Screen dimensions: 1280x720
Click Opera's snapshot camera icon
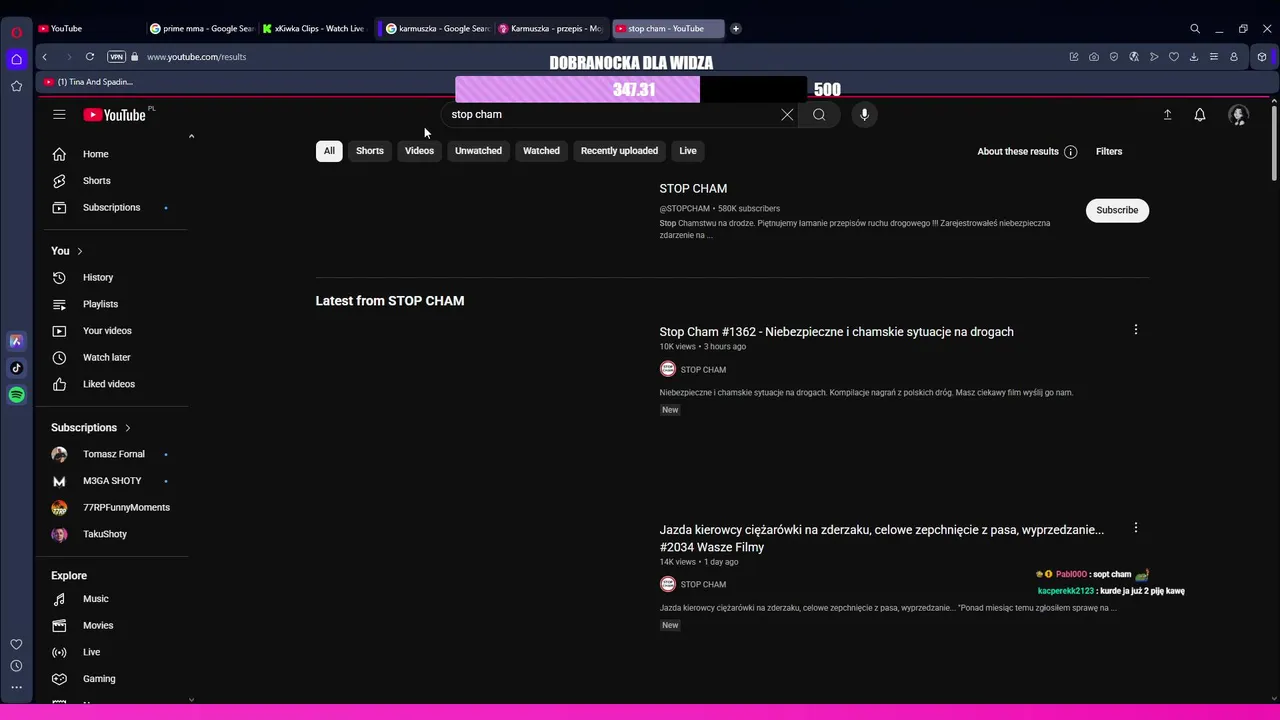click(1094, 57)
